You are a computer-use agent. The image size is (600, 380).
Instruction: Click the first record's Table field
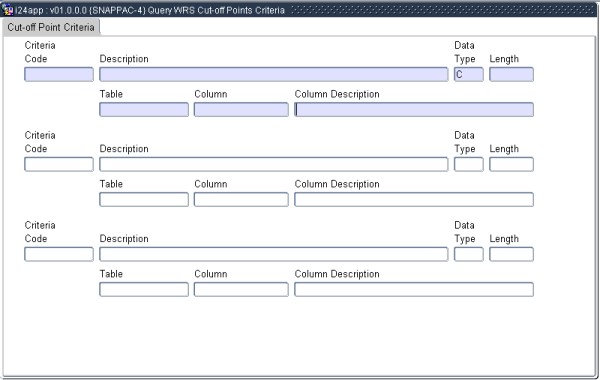click(144, 109)
